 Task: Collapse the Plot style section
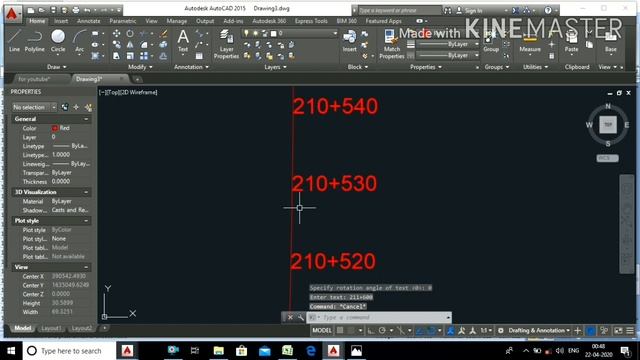[x=86, y=221]
